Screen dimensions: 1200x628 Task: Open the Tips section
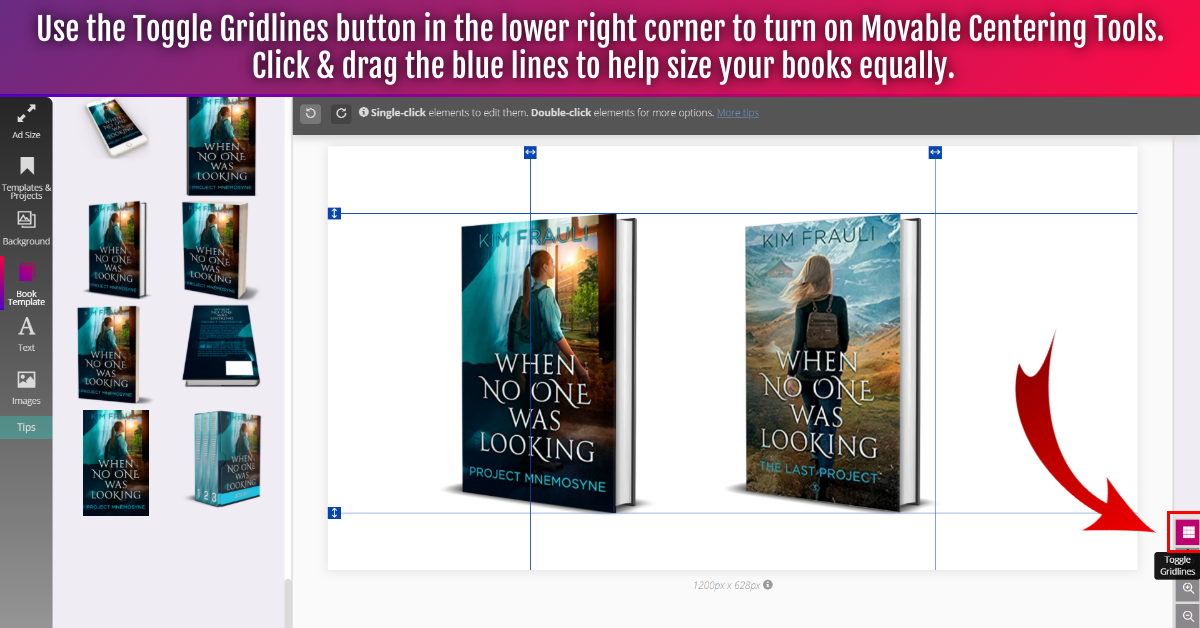point(26,427)
